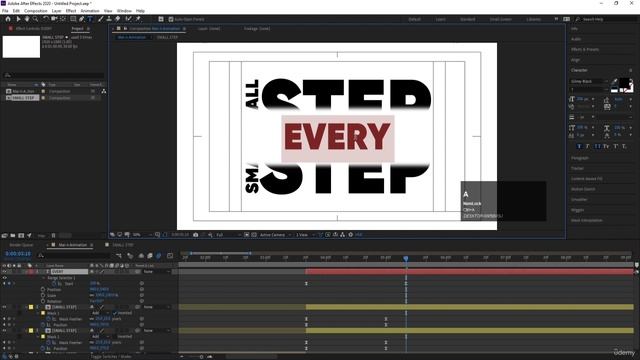This screenshot has height=360, width=640.
Task: Delete the selected item with the trash icon
Action: coord(53,236)
